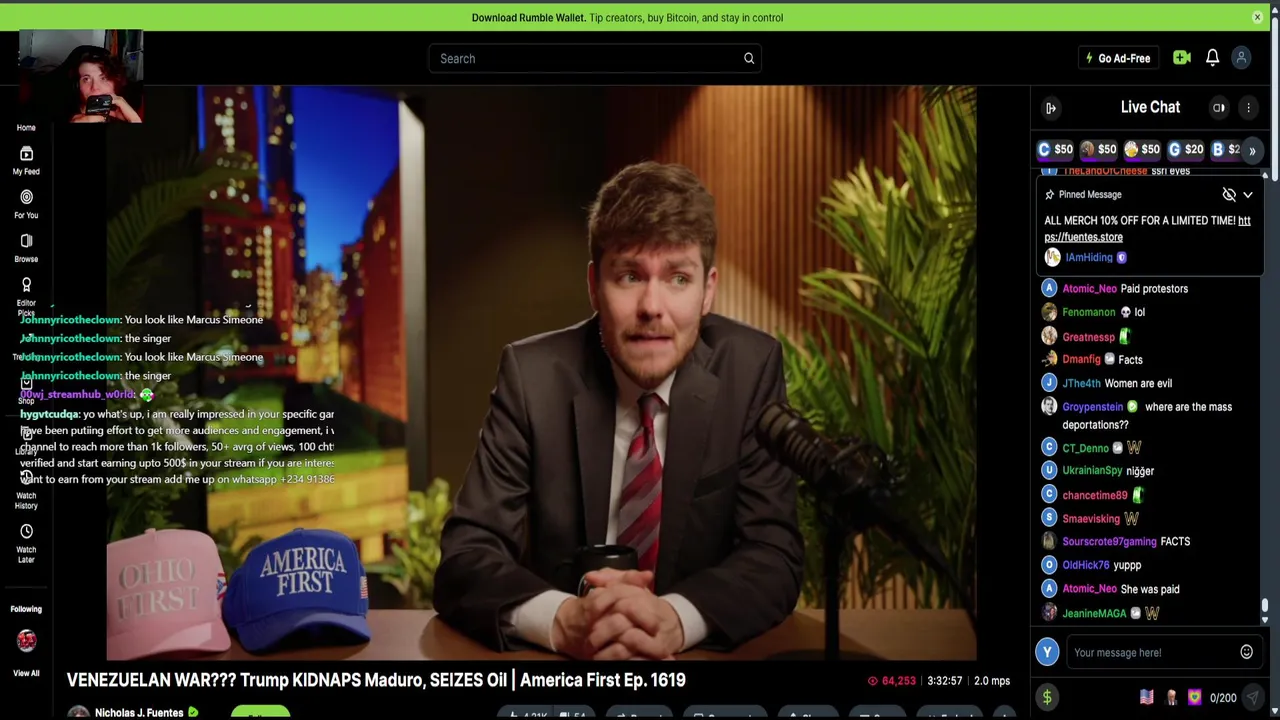The image size is (1280, 720).
Task: Click the Fenomanon chat username
Action: tap(1089, 312)
